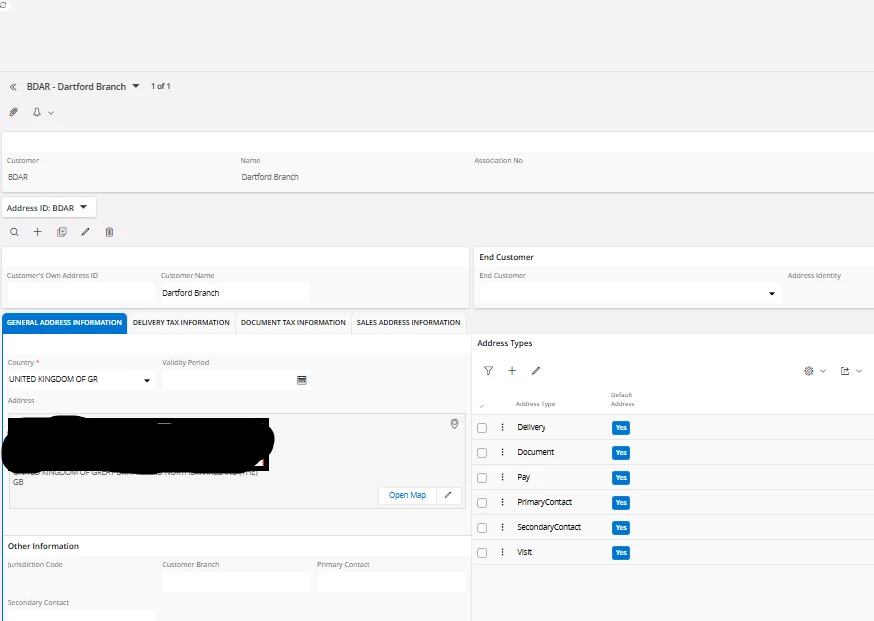Open the Document row three-dot menu
This screenshot has width=874, height=621.
502,452
